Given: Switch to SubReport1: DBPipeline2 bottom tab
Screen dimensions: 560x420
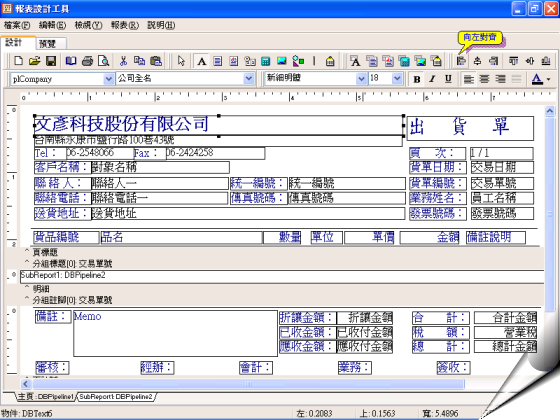Looking at the screenshot, I should click(116, 397).
